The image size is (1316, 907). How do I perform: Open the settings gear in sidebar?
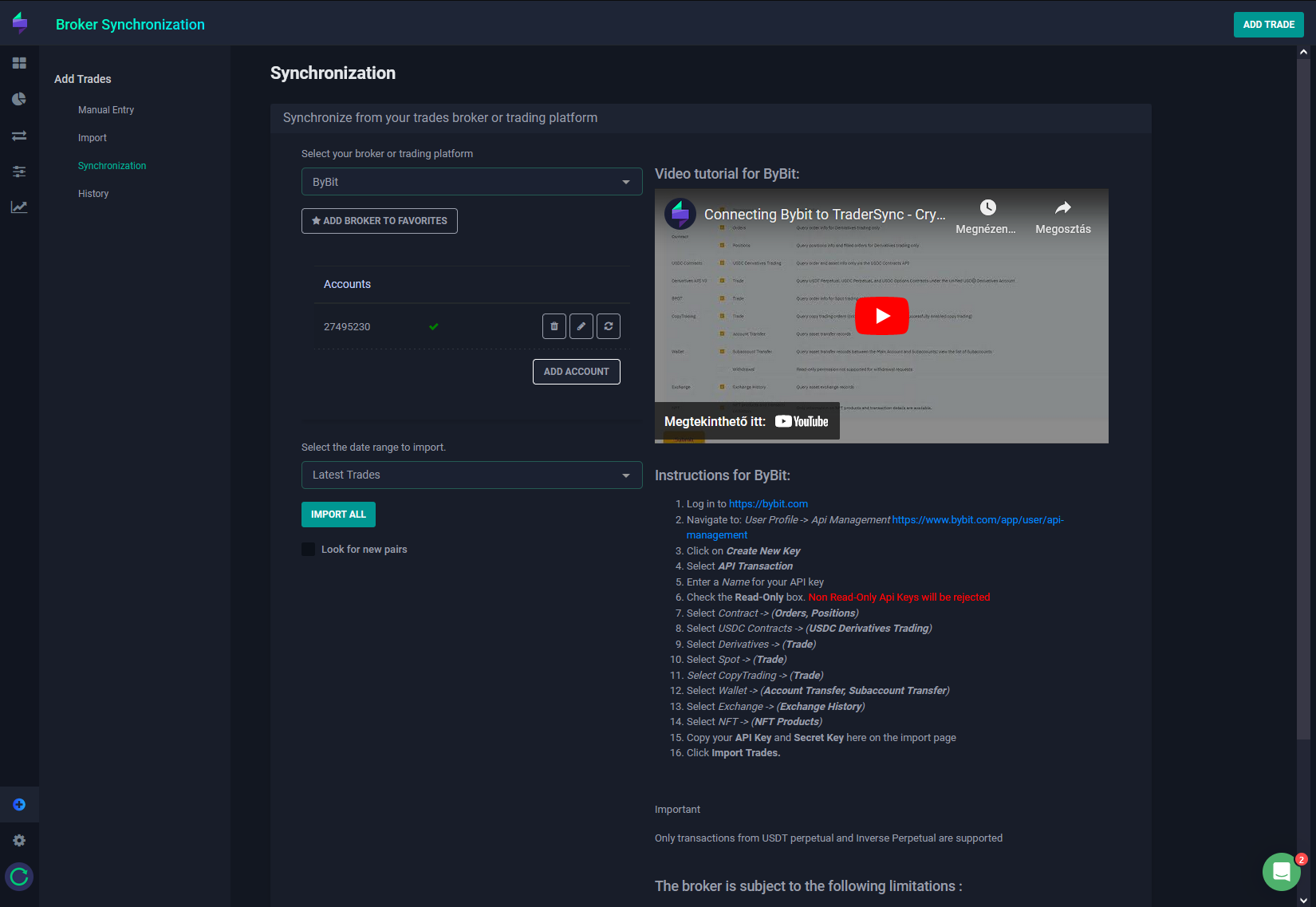point(19,841)
